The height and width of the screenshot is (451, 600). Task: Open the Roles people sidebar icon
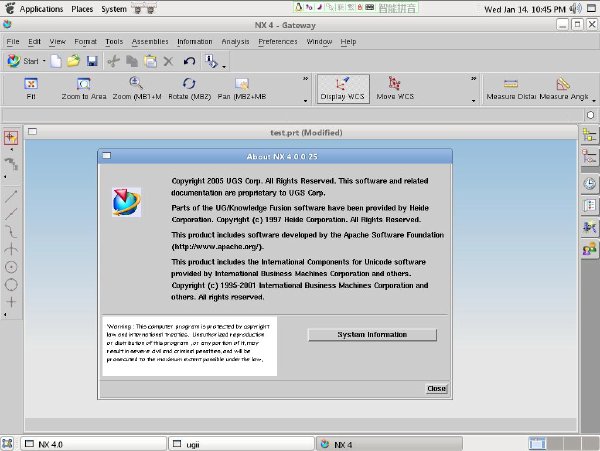pyautogui.click(x=589, y=249)
